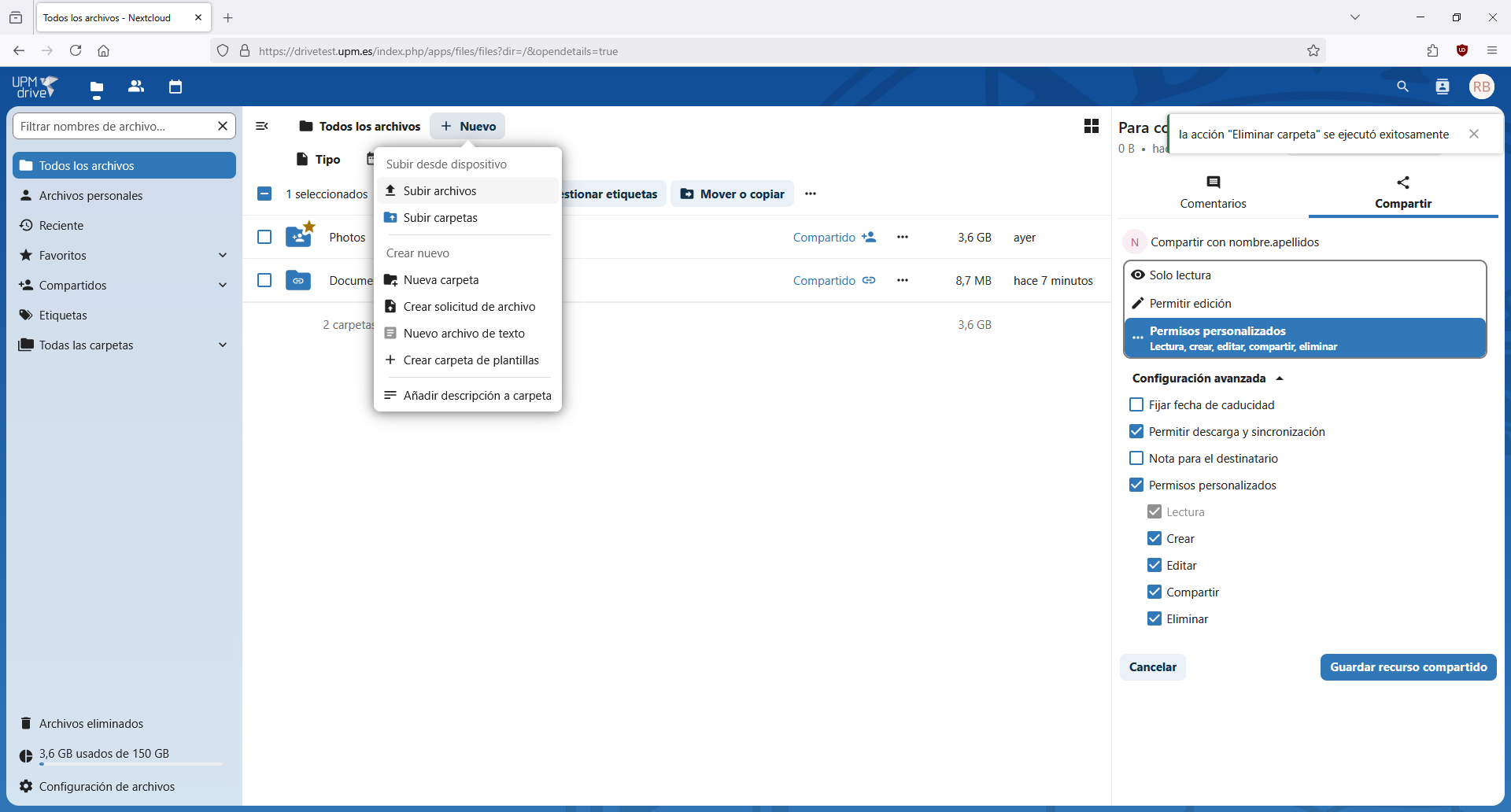
Task: Expand the Favoritos sidebar section
Action: point(223,255)
